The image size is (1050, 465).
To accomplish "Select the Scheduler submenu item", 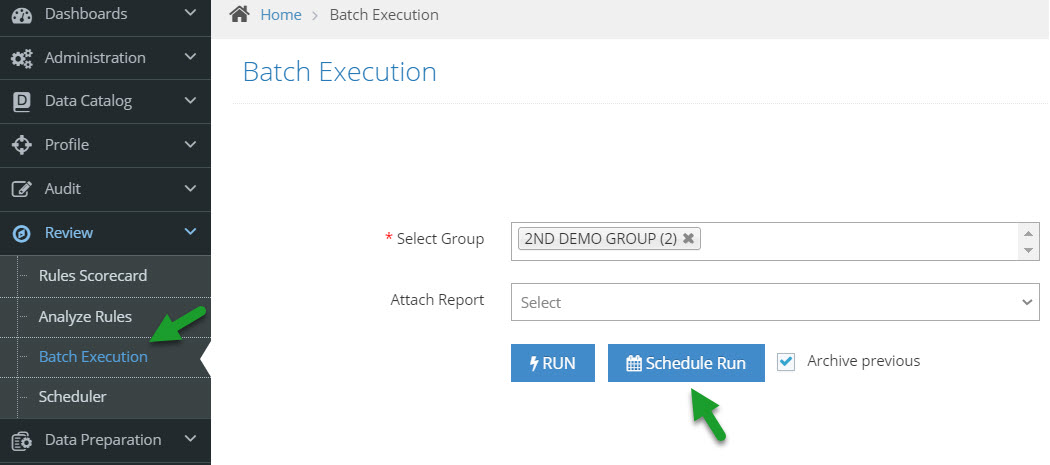I will (72, 397).
